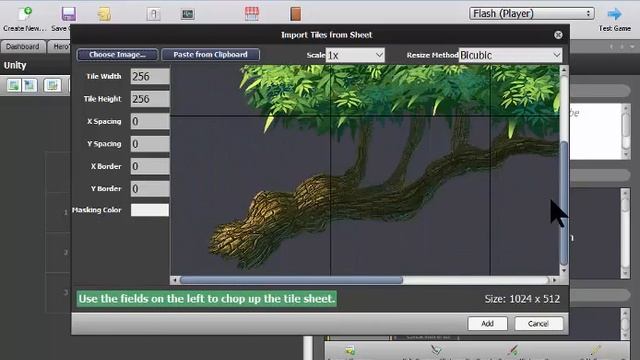The height and width of the screenshot is (360, 640).
Task: Click the horizontal scrollbar thumb of preview
Action: 291,280
